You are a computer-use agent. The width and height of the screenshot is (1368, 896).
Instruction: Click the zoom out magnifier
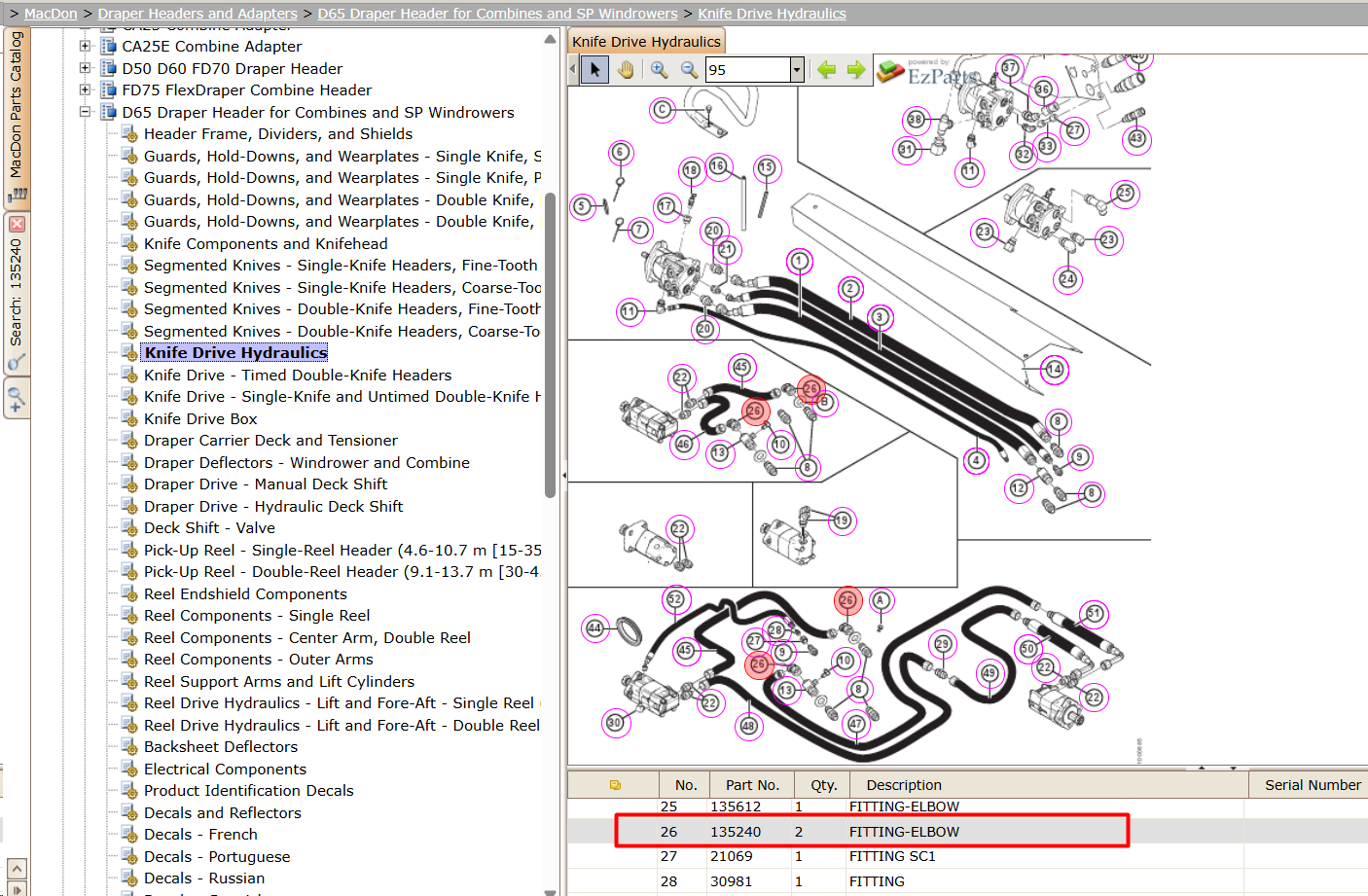689,69
